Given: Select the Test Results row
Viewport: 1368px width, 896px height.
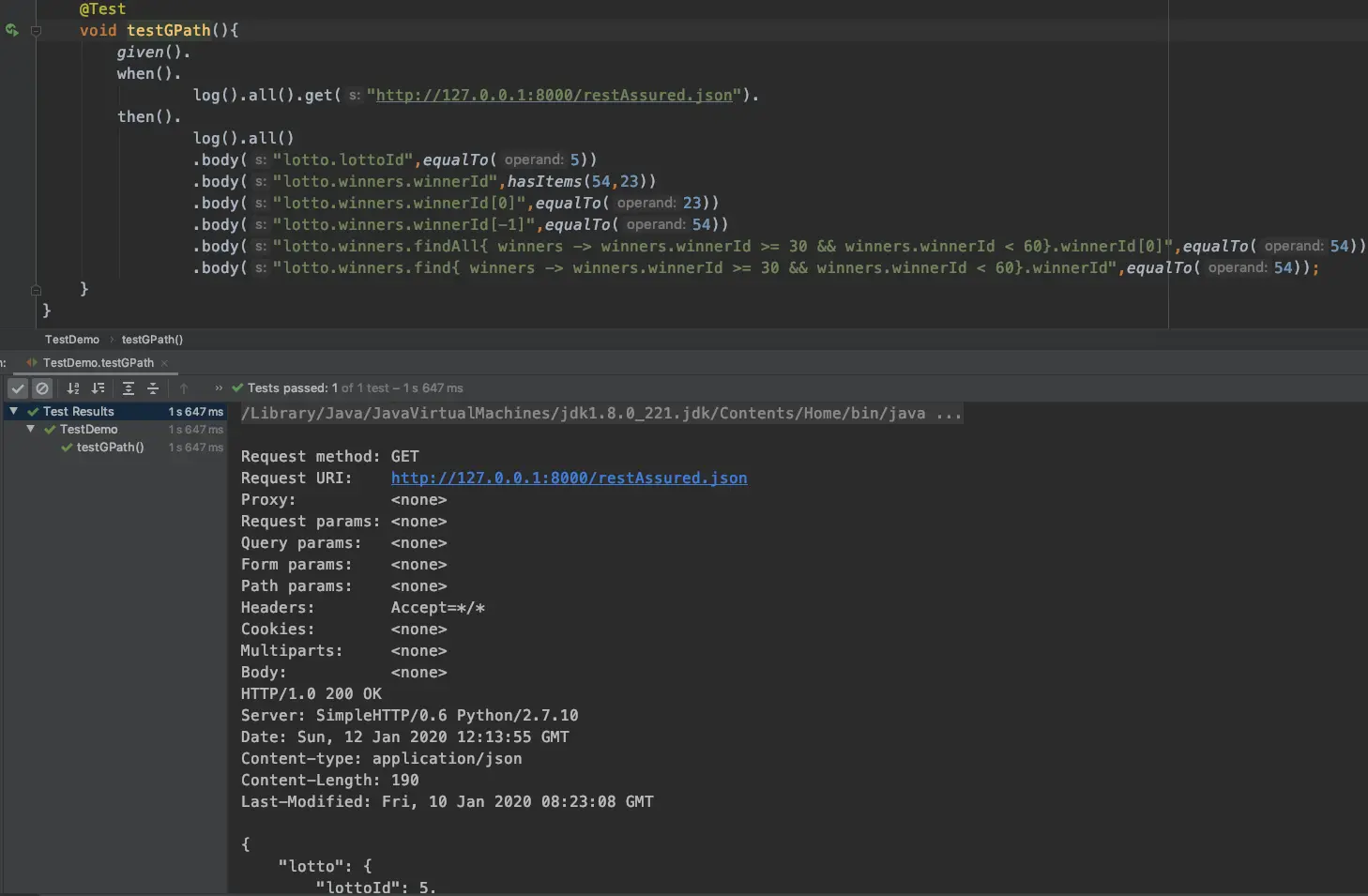Looking at the screenshot, I should 115,411.
